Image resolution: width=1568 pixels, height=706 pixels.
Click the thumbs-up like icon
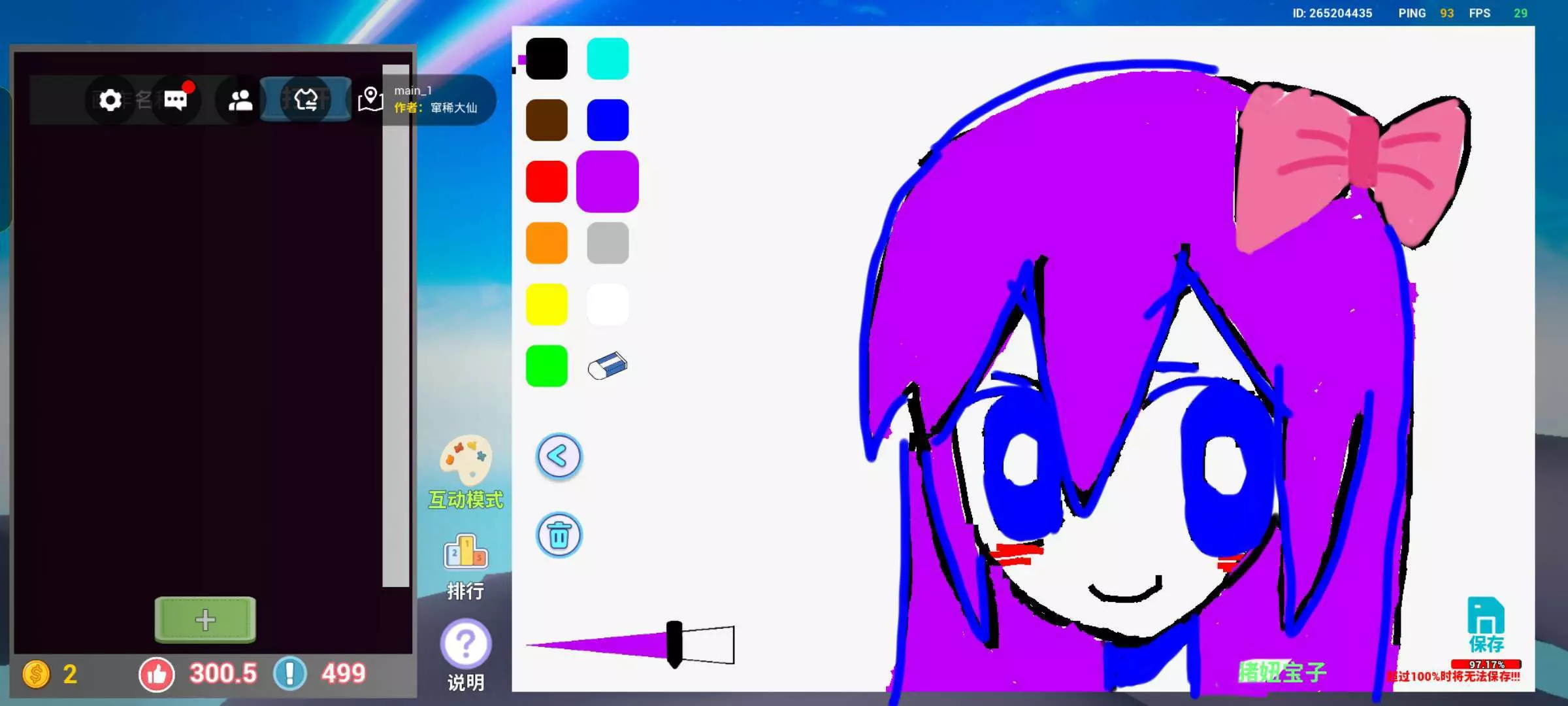(x=157, y=674)
